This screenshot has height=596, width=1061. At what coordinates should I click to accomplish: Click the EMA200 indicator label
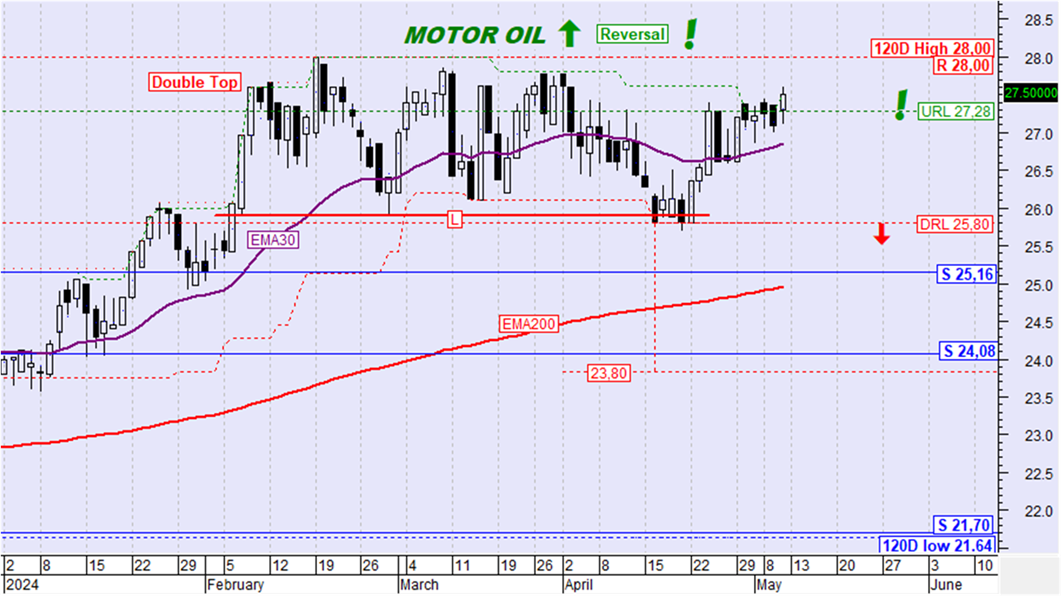(529, 325)
